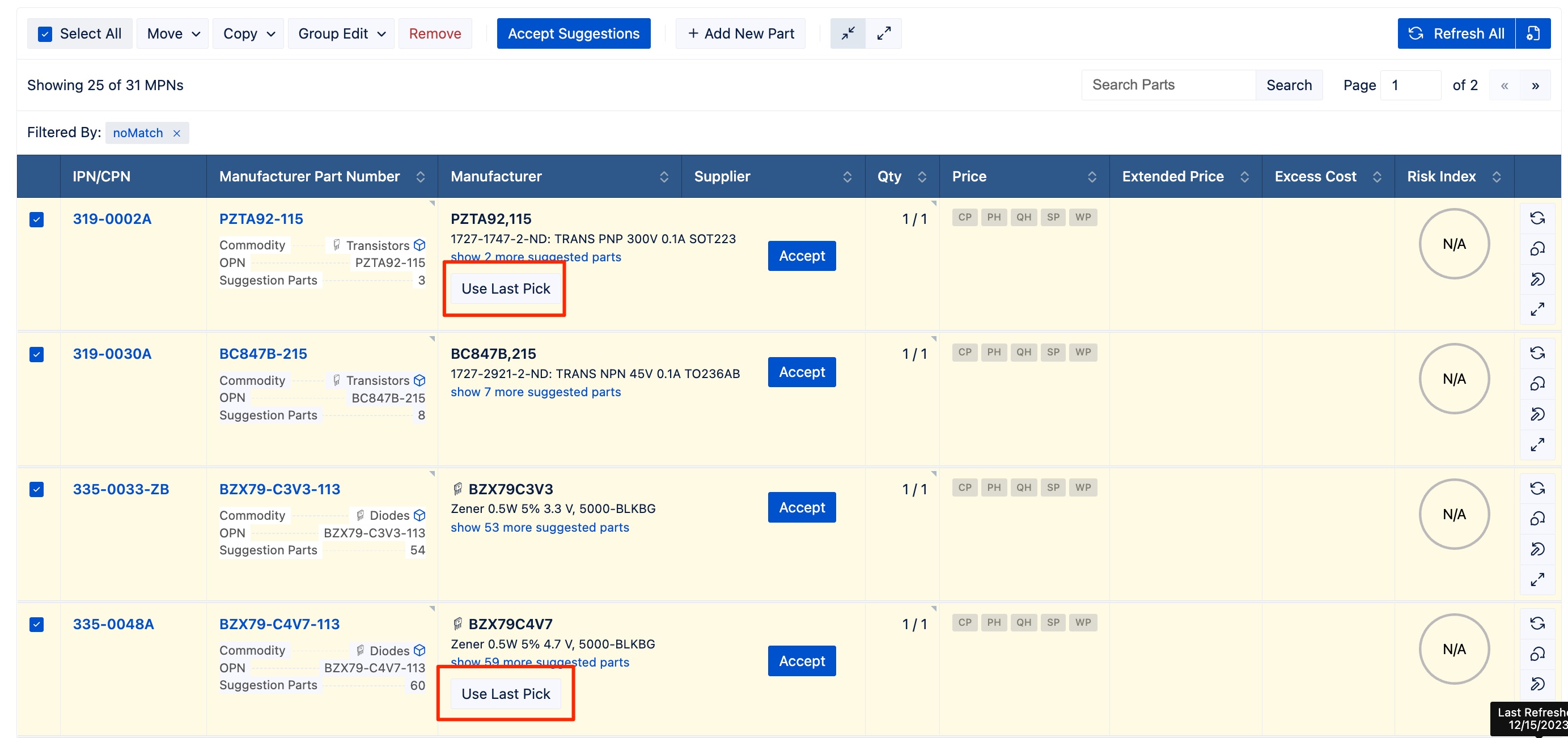Uncheck the checkbox for row 335-0048A
The height and width of the screenshot is (738, 1568).
pyautogui.click(x=36, y=625)
